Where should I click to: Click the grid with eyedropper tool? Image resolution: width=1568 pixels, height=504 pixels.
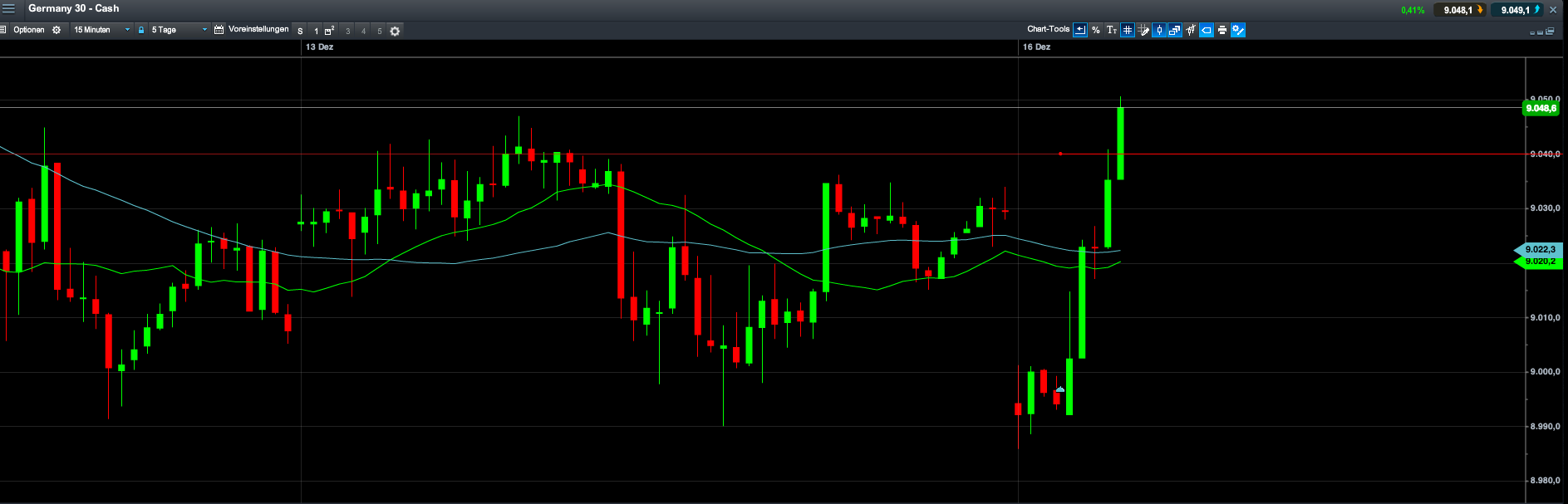point(1143,30)
